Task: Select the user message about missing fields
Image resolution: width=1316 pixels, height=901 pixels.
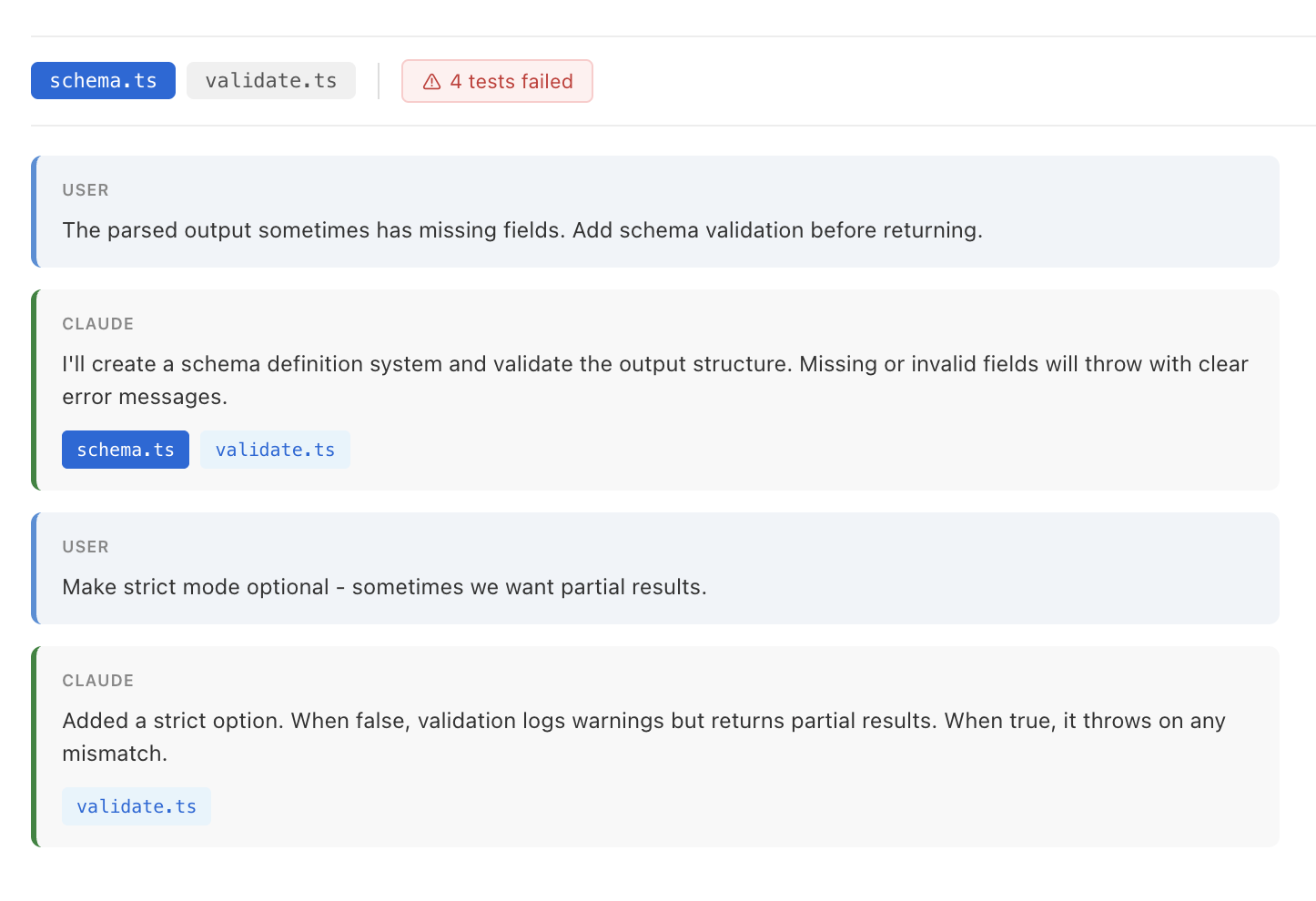Action: [x=522, y=230]
